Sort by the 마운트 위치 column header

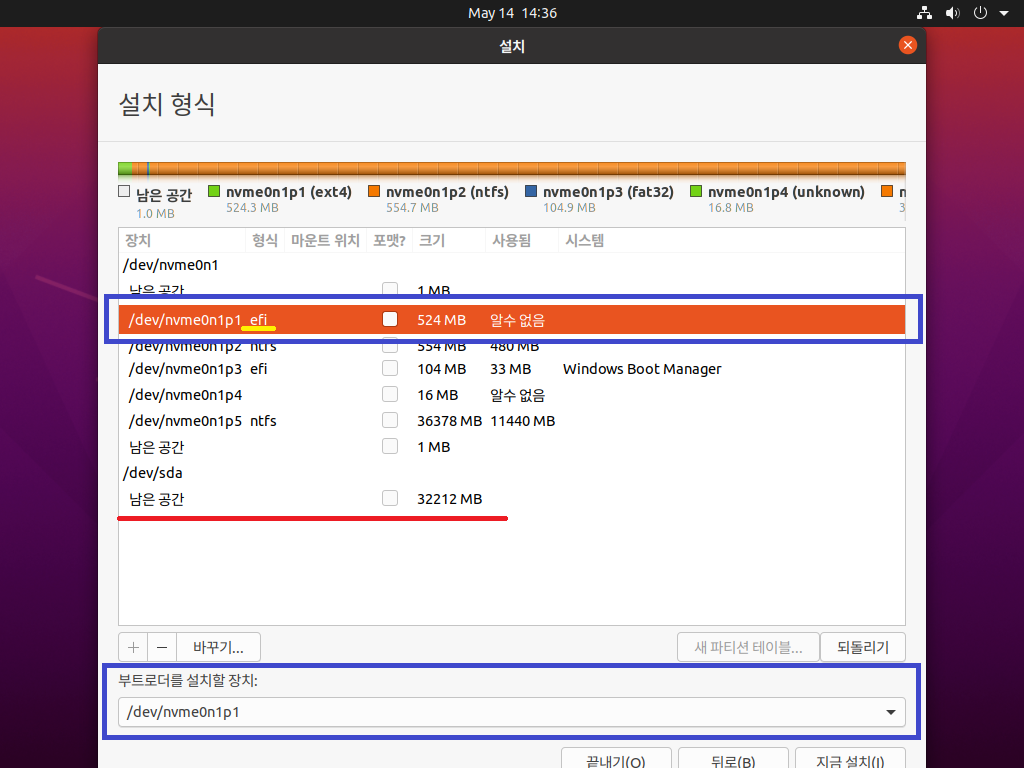tap(325, 240)
